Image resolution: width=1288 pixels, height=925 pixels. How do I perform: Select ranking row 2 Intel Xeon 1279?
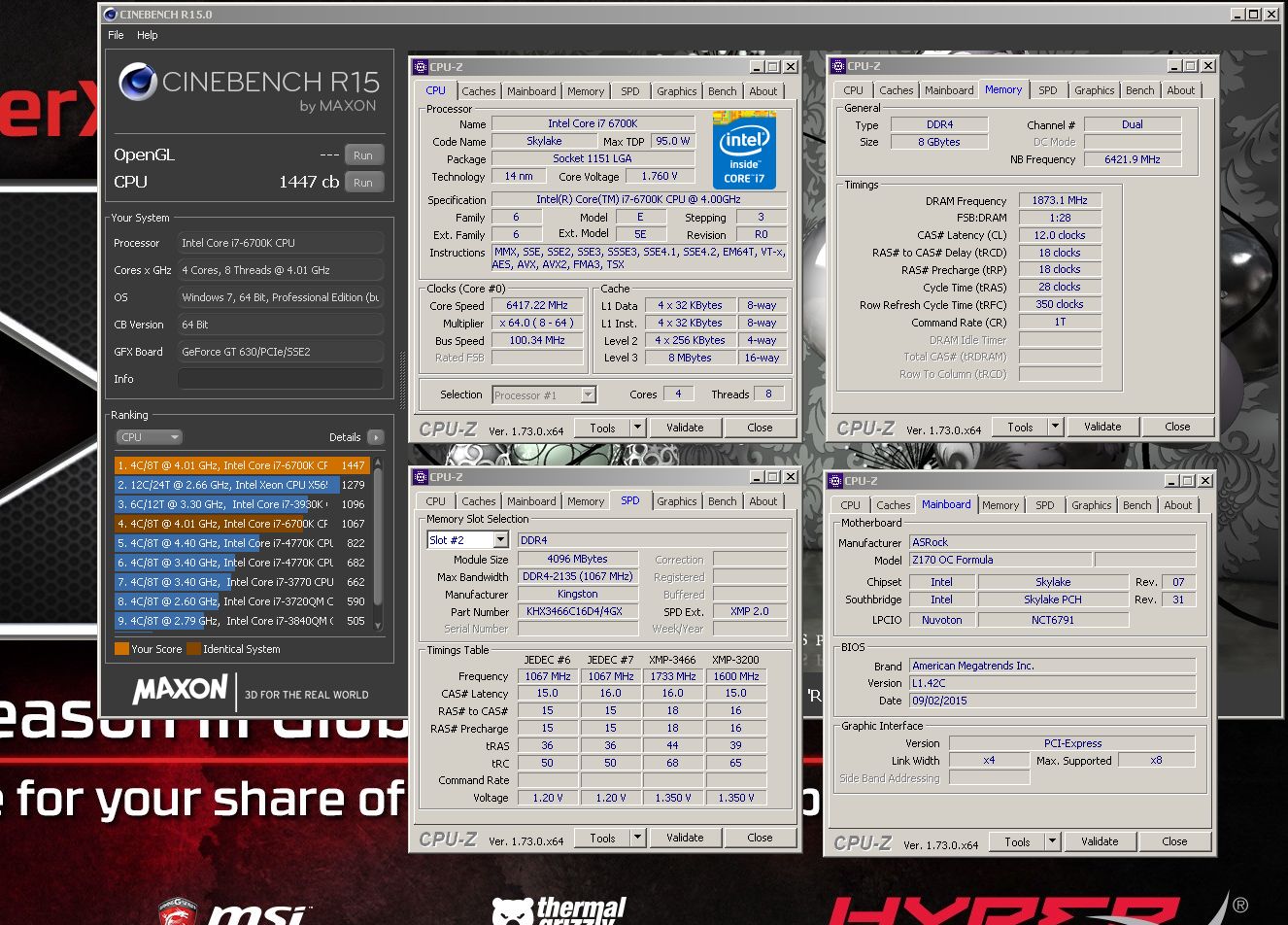click(x=241, y=485)
